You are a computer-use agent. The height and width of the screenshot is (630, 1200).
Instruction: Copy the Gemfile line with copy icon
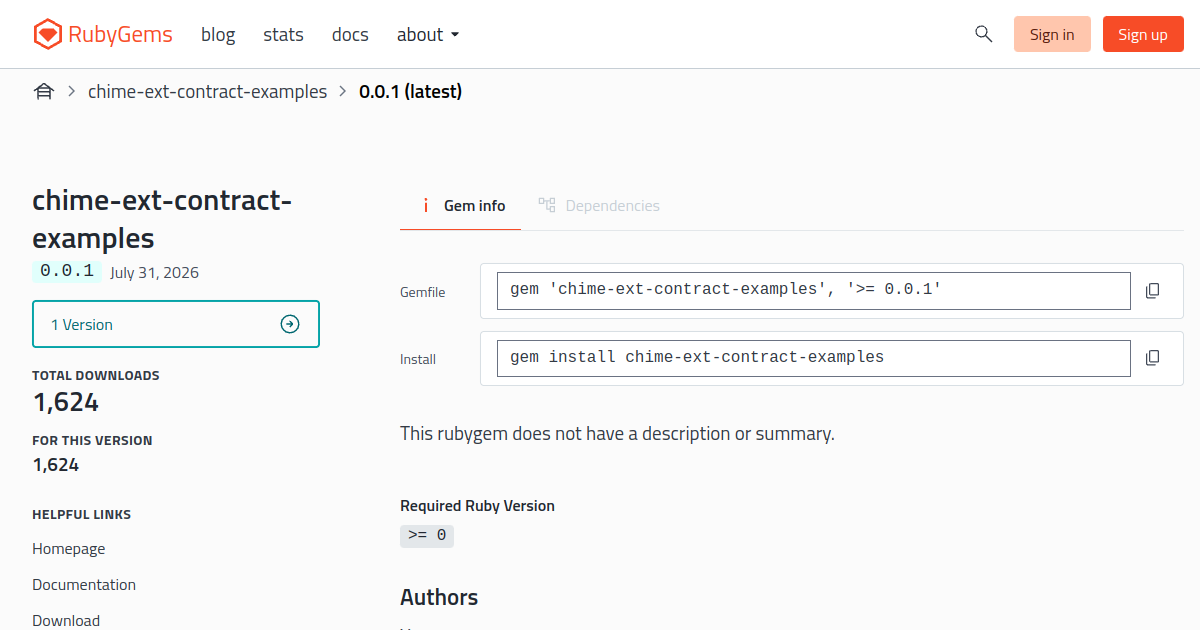coord(1152,291)
